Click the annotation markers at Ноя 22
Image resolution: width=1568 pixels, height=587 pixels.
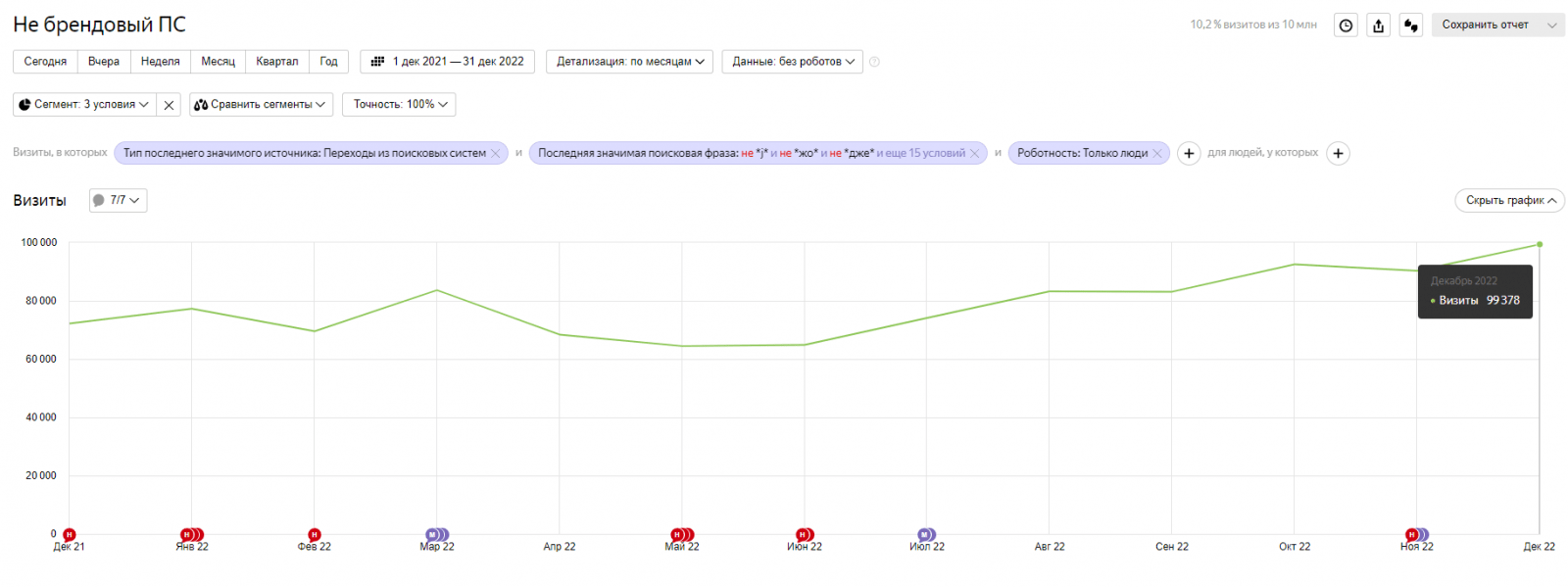coord(1417,534)
